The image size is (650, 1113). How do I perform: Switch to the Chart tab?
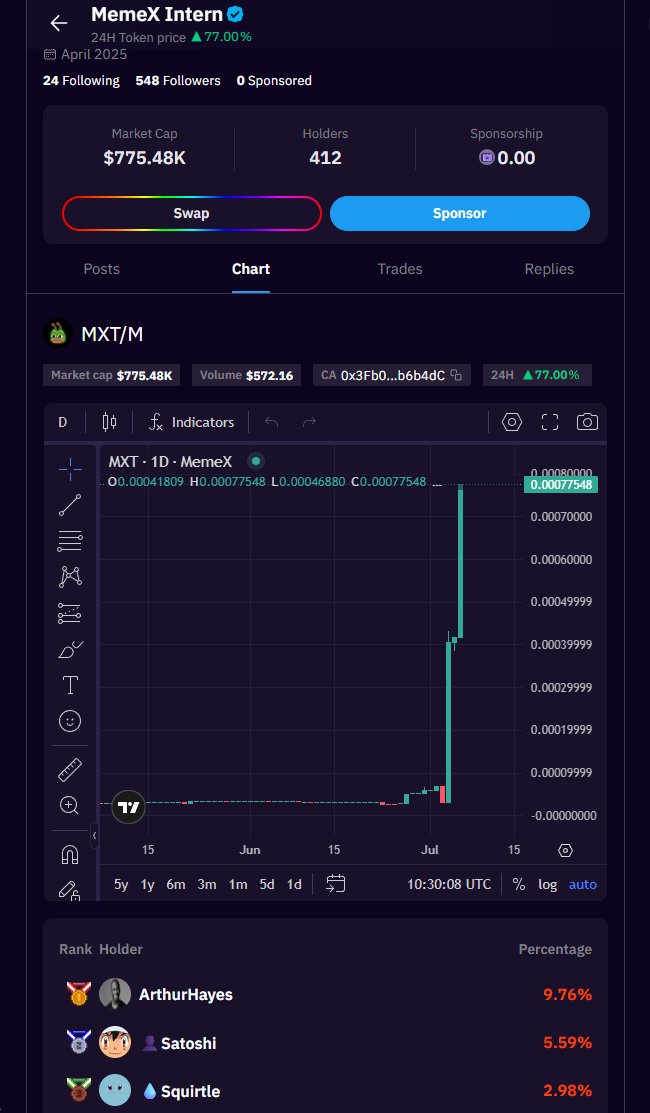coord(250,269)
